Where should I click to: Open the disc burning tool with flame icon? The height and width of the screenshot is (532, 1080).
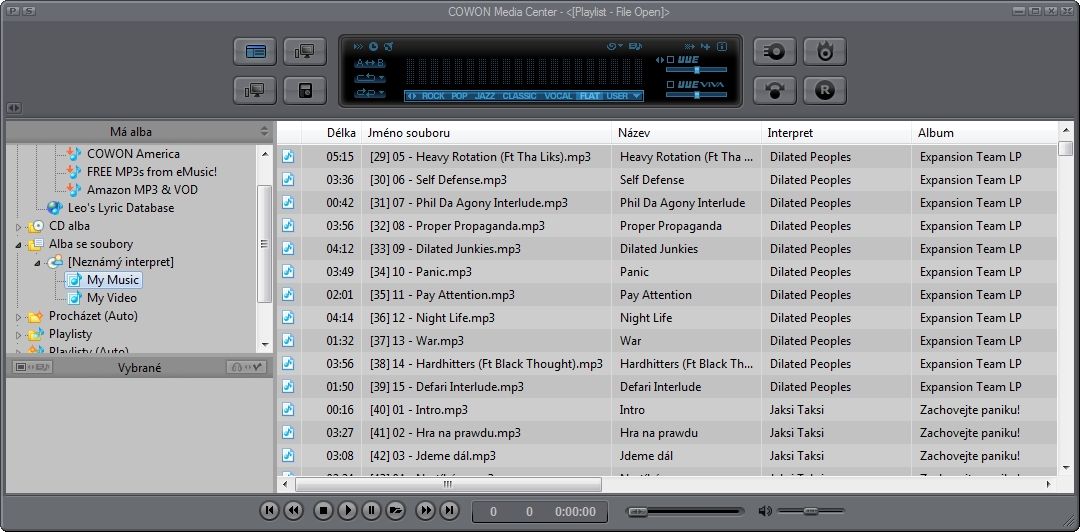pyautogui.click(x=824, y=52)
